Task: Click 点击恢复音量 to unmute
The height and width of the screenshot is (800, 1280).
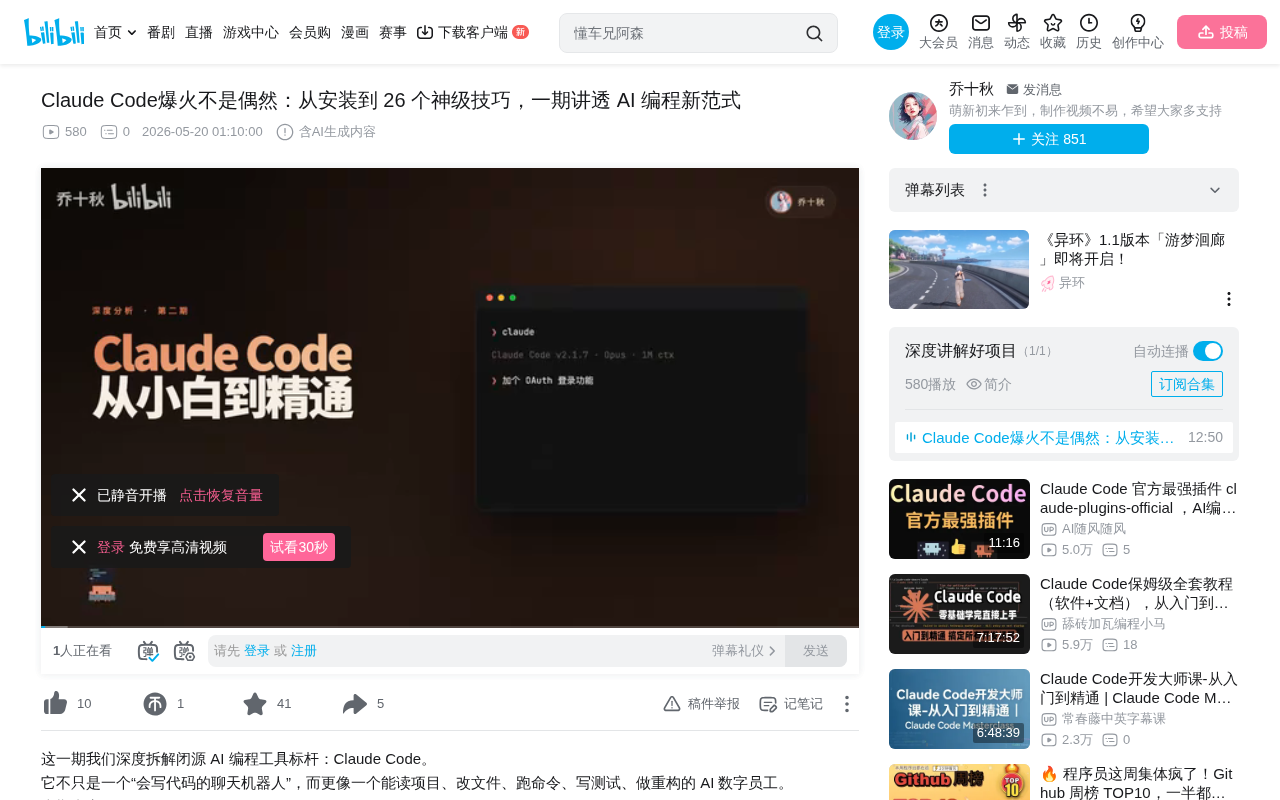Action: coord(221,495)
